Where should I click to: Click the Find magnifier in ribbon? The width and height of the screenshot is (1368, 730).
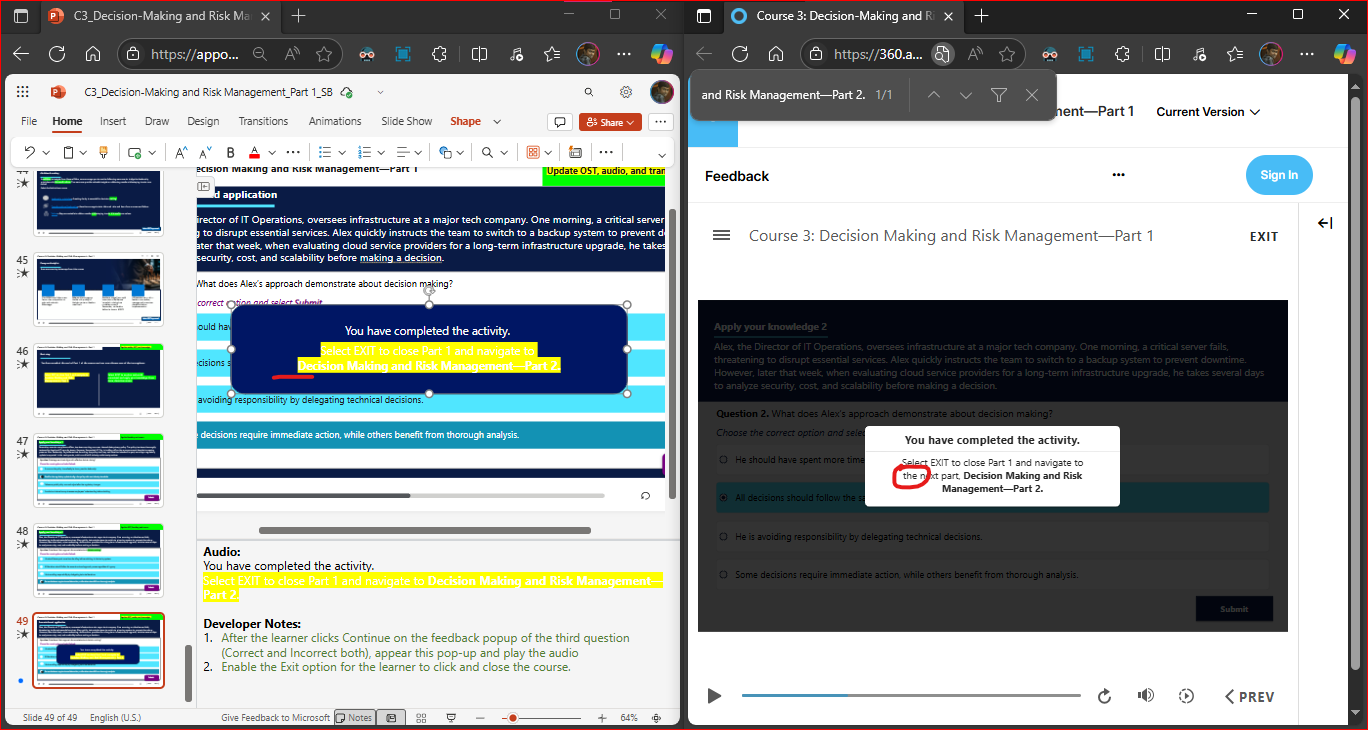coord(487,152)
